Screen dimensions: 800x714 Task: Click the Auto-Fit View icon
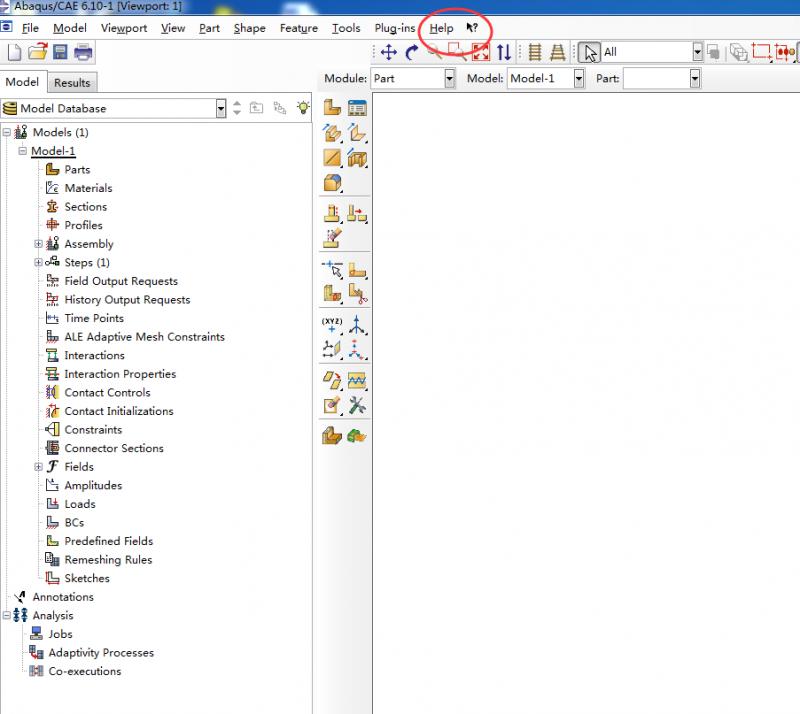pos(481,52)
